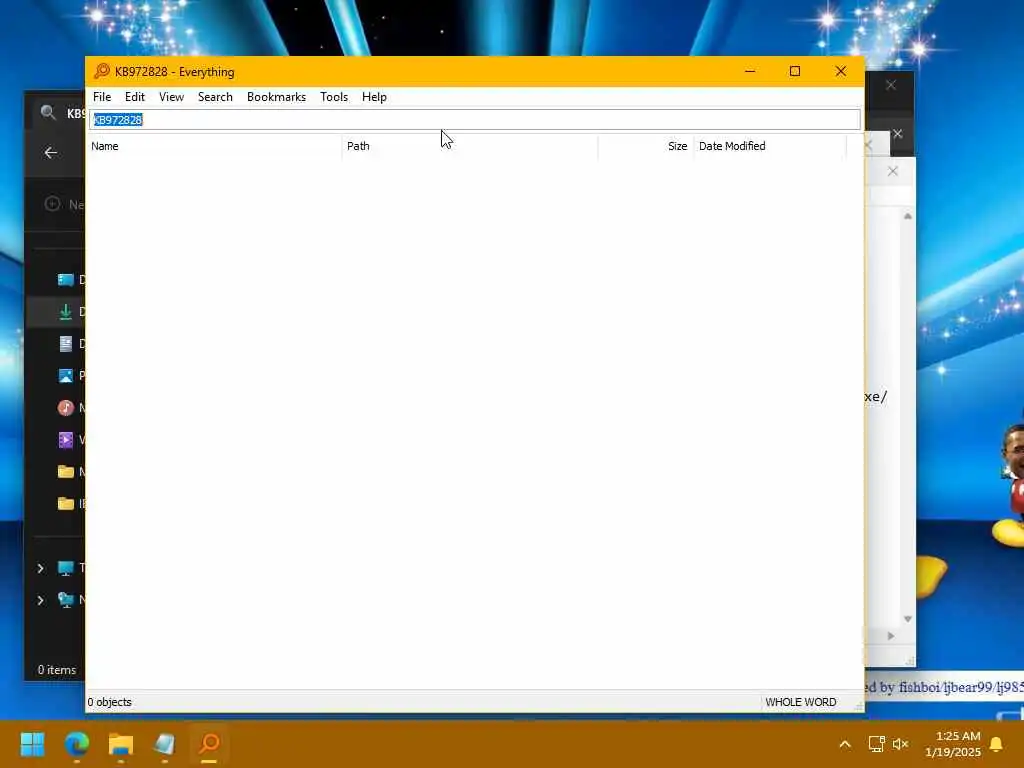Select Documents icon in Explorer sidebar
This screenshot has height=768, width=1024.
tap(65, 344)
